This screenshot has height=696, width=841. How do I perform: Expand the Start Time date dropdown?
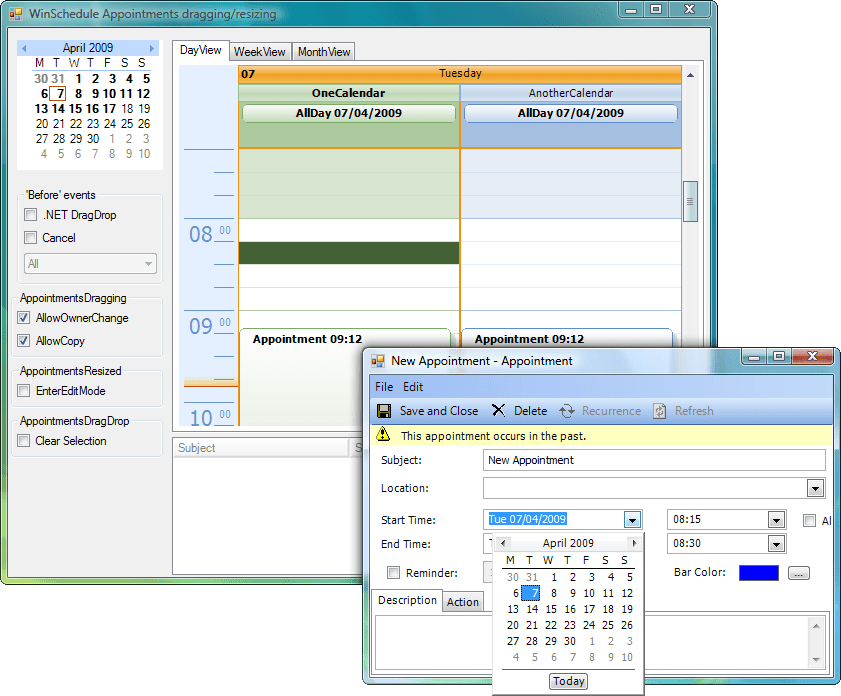[x=631, y=520]
